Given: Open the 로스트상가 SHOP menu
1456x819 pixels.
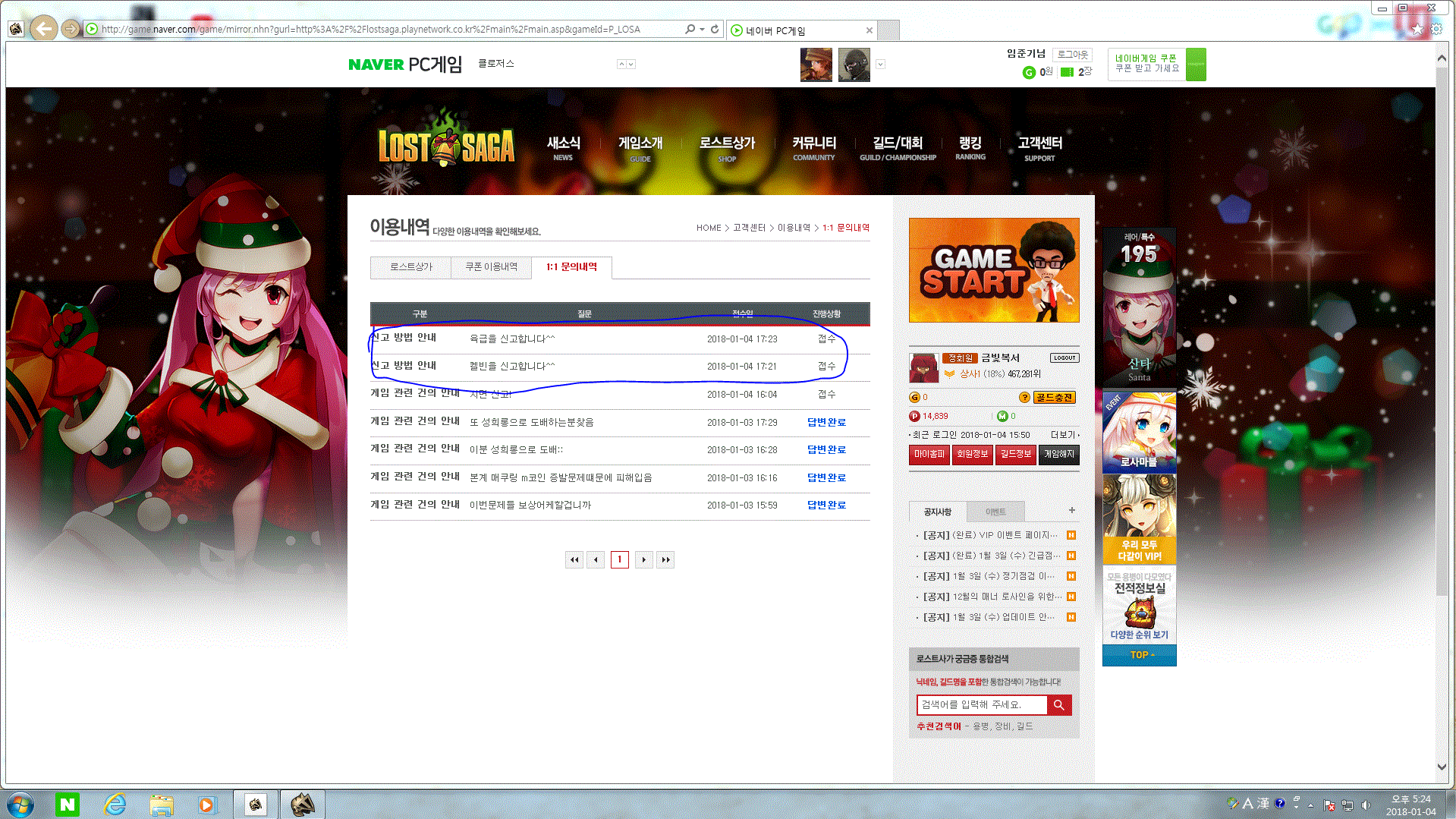Looking at the screenshot, I should [727, 148].
